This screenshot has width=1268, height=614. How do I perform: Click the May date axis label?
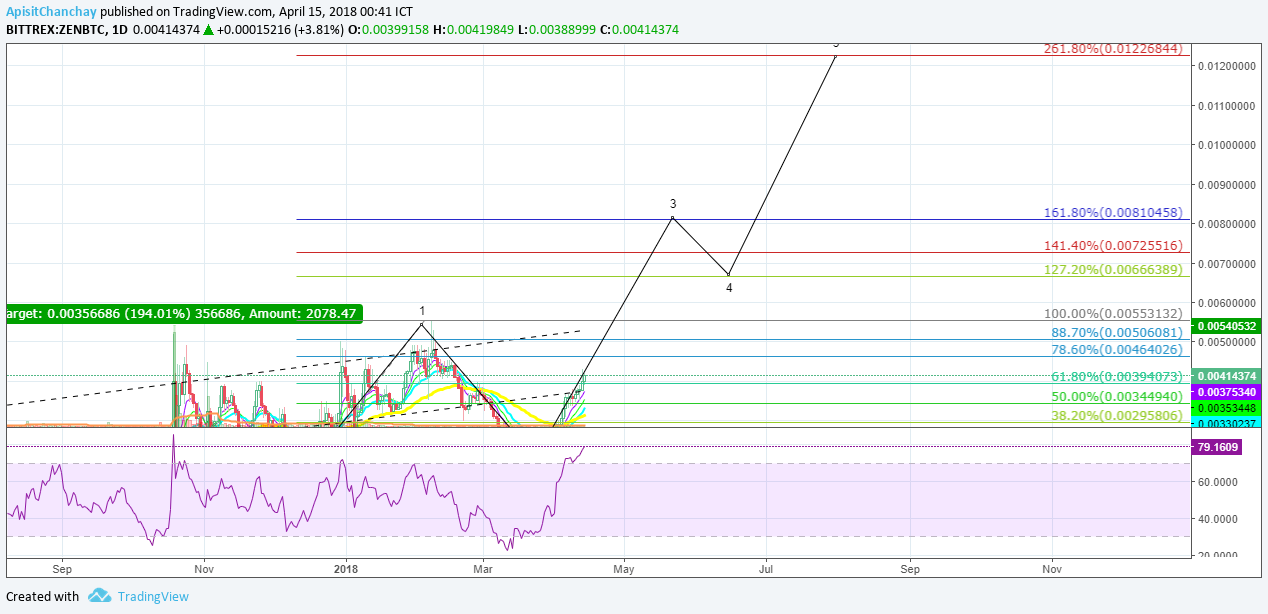point(623,568)
